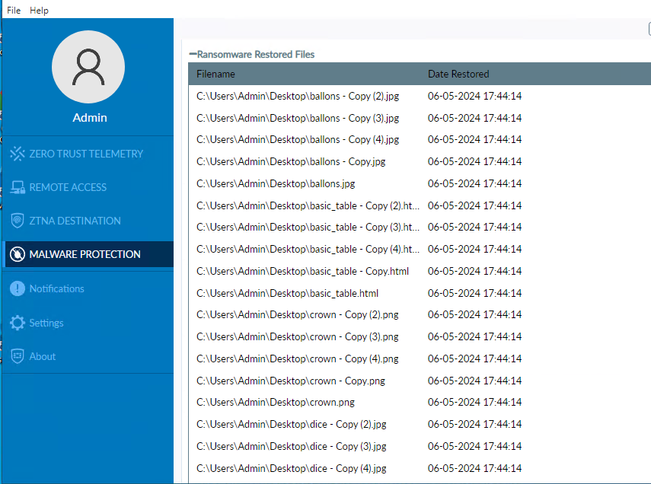
Task: Select row basic_table - Copy (2).ht...
Action: click(419, 205)
